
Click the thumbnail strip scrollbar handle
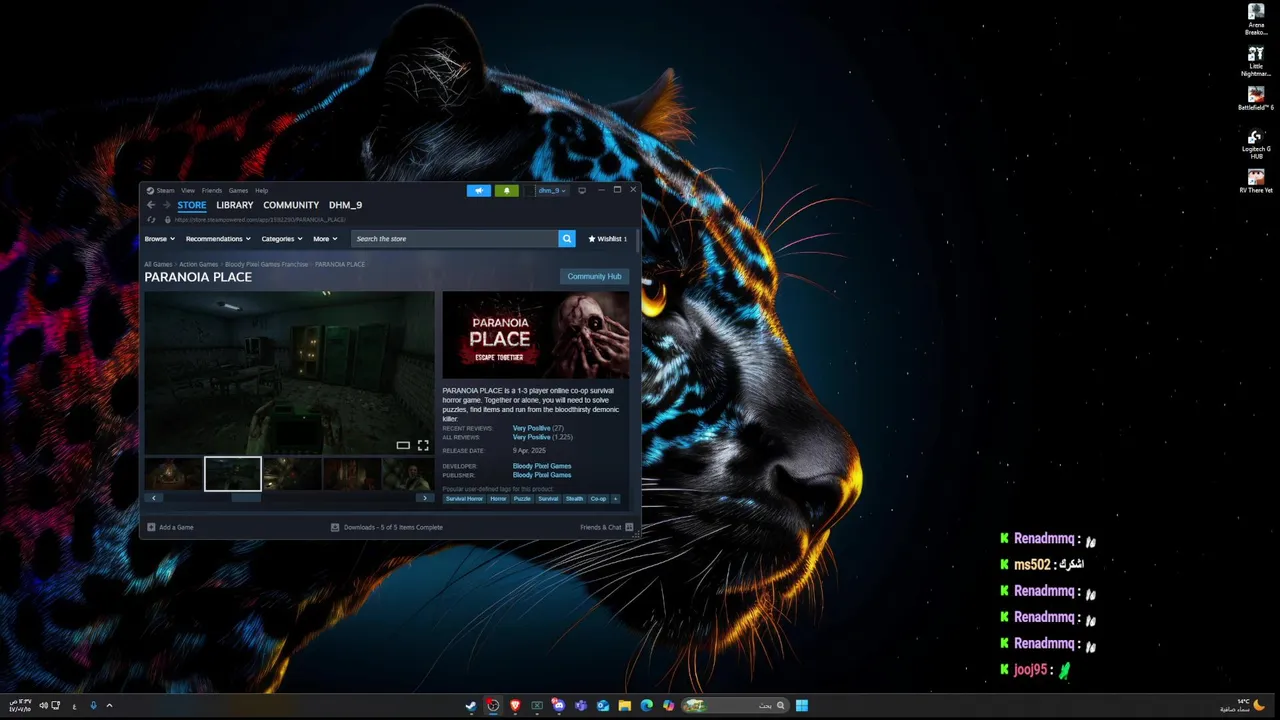(x=246, y=497)
